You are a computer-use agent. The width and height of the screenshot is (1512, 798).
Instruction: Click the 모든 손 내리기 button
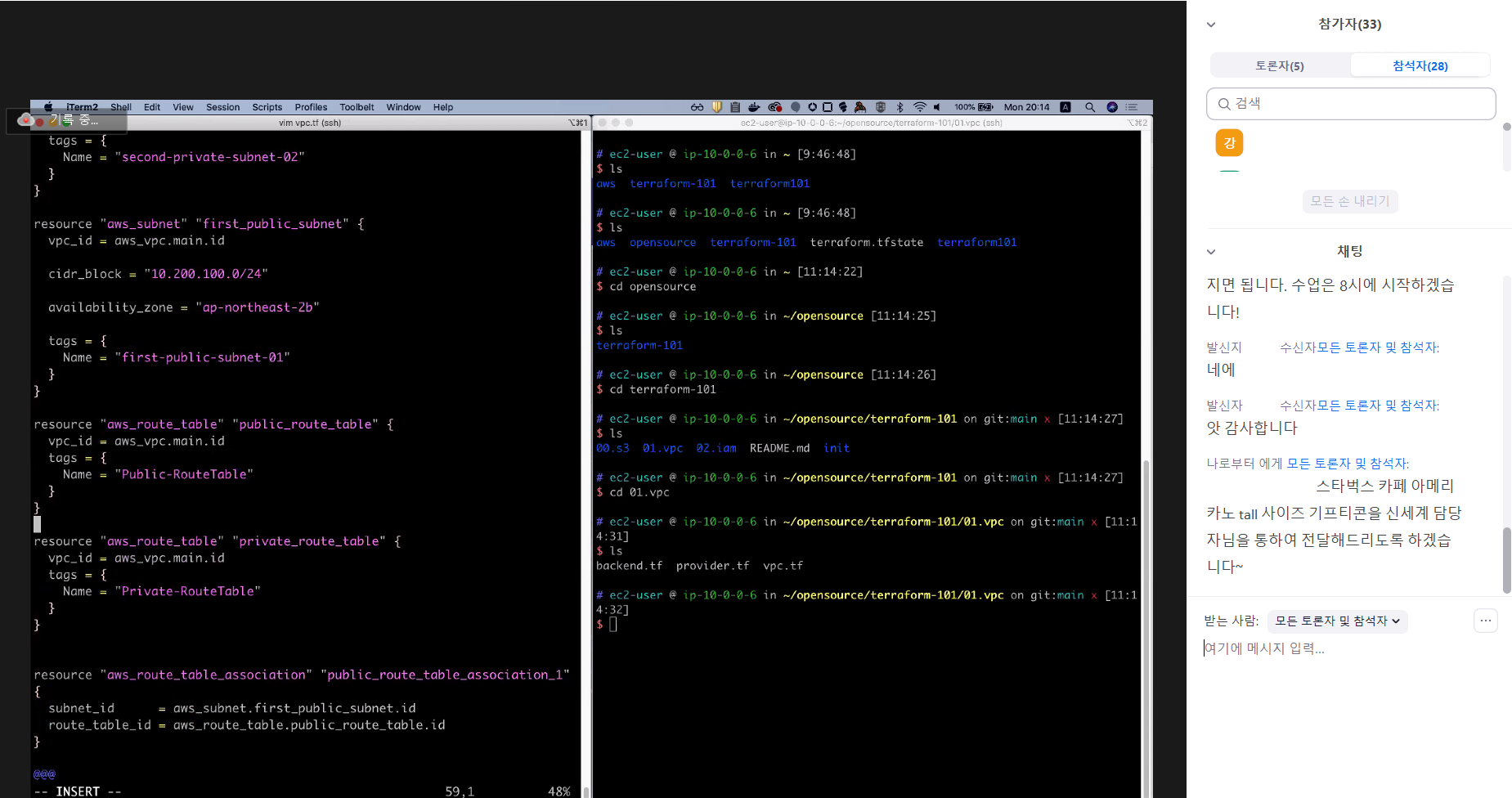1349,201
